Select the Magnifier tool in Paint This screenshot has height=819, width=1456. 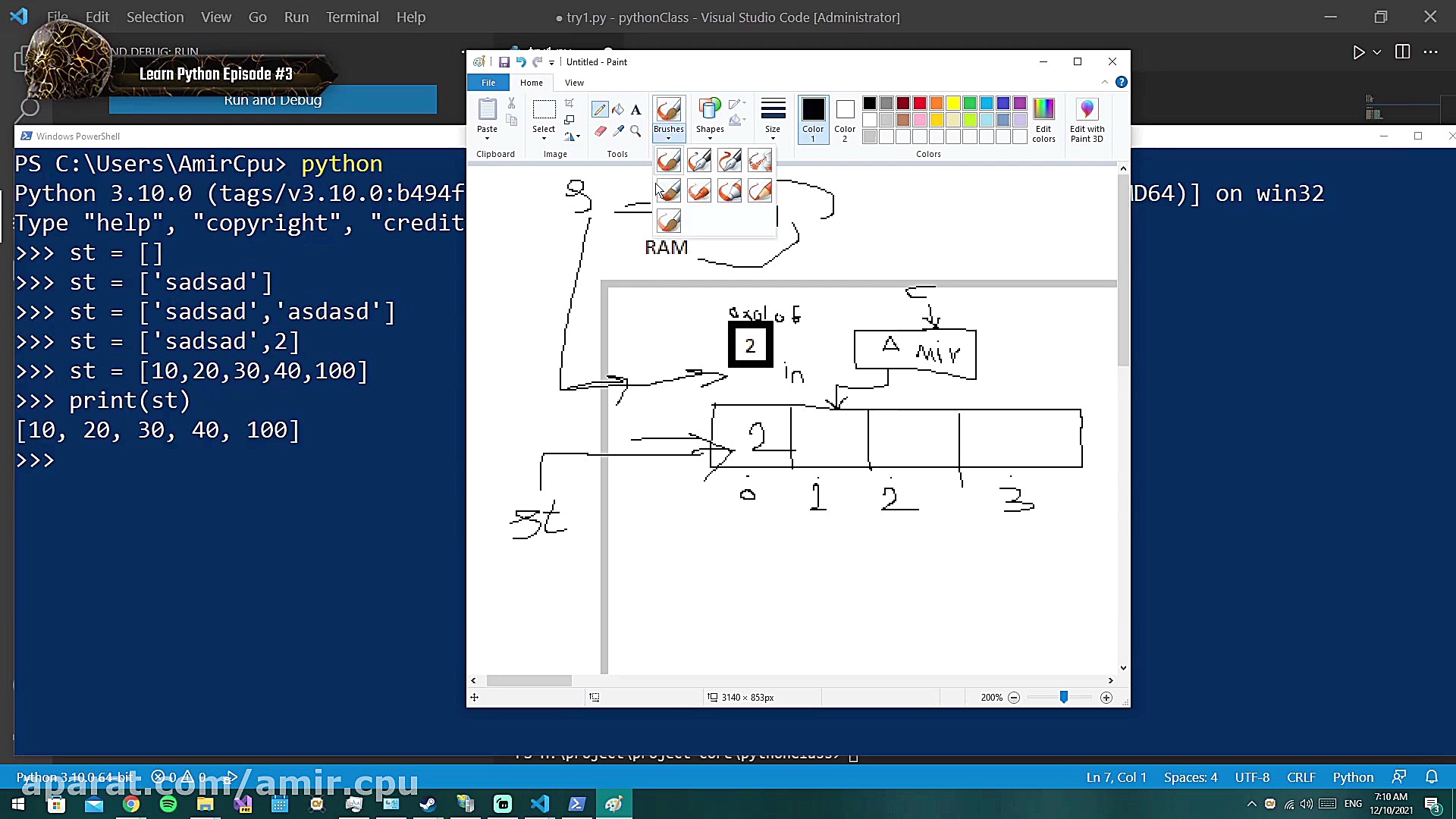pyautogui.click(x=635, y=131)
